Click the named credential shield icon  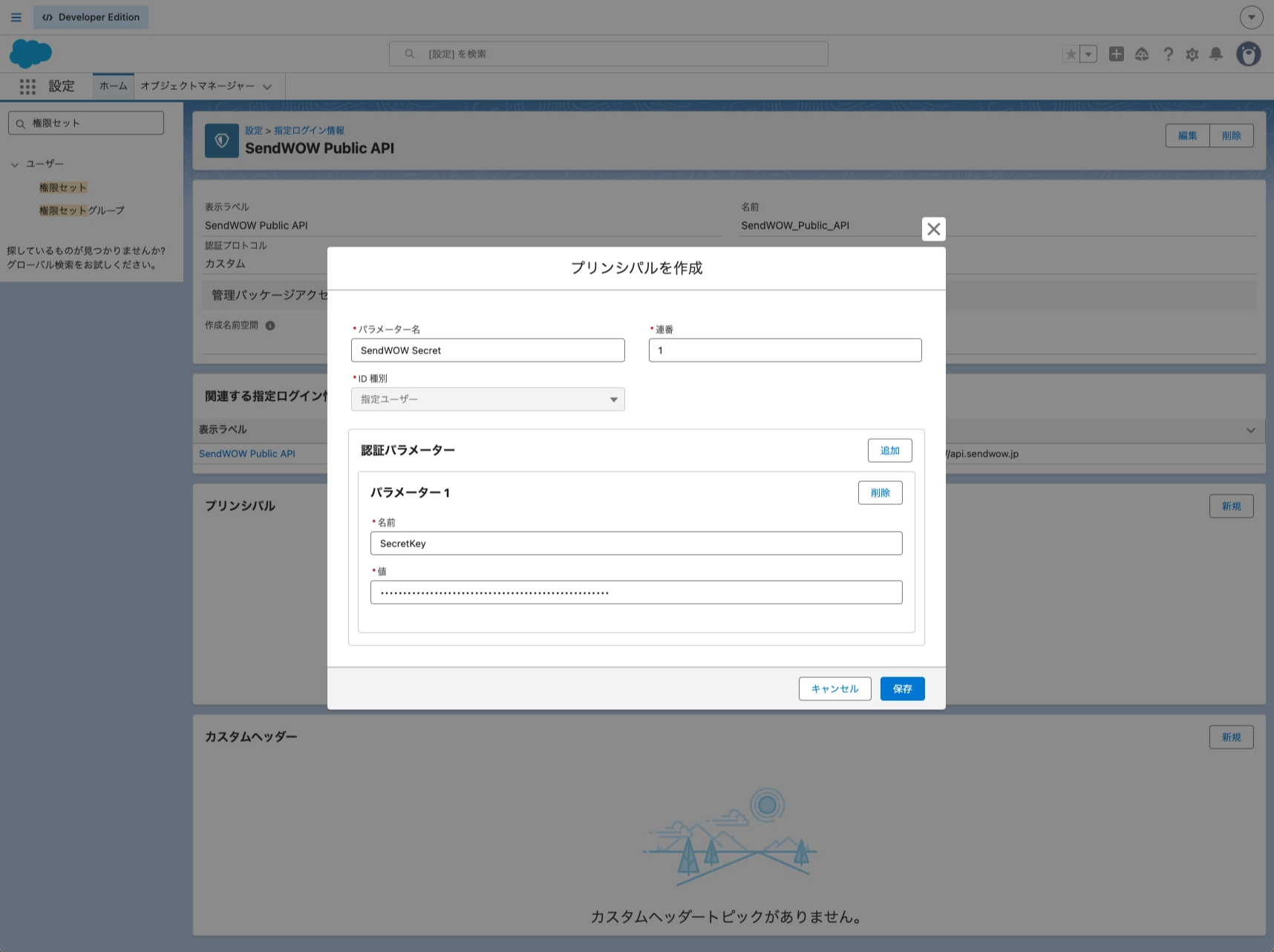222,140
